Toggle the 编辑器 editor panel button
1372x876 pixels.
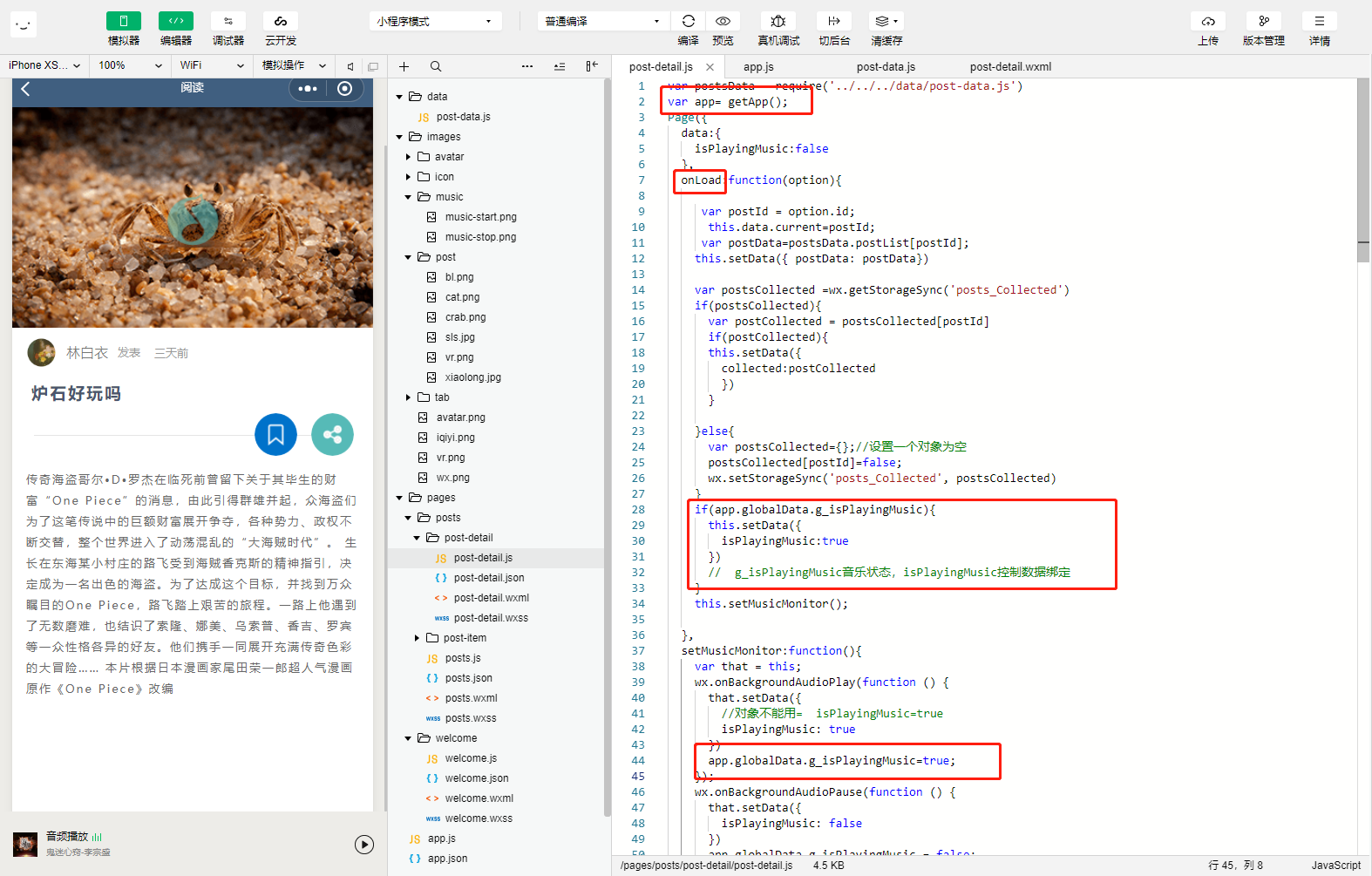[x=176, y=21]
